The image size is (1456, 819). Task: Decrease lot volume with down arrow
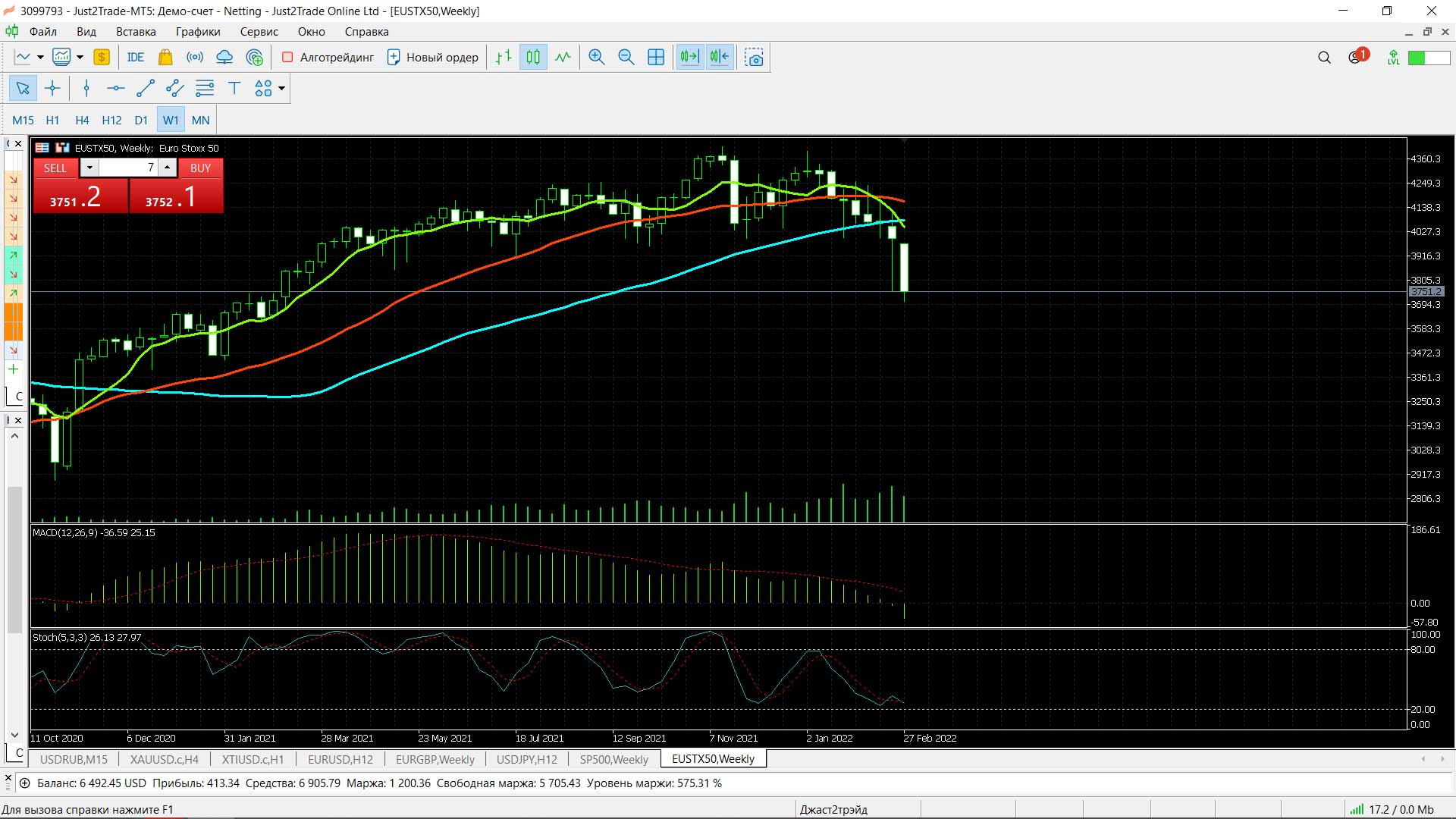point(89,168)
